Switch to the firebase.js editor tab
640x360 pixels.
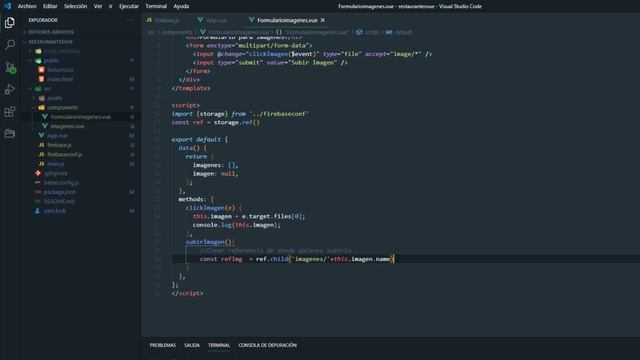(163, 20)
